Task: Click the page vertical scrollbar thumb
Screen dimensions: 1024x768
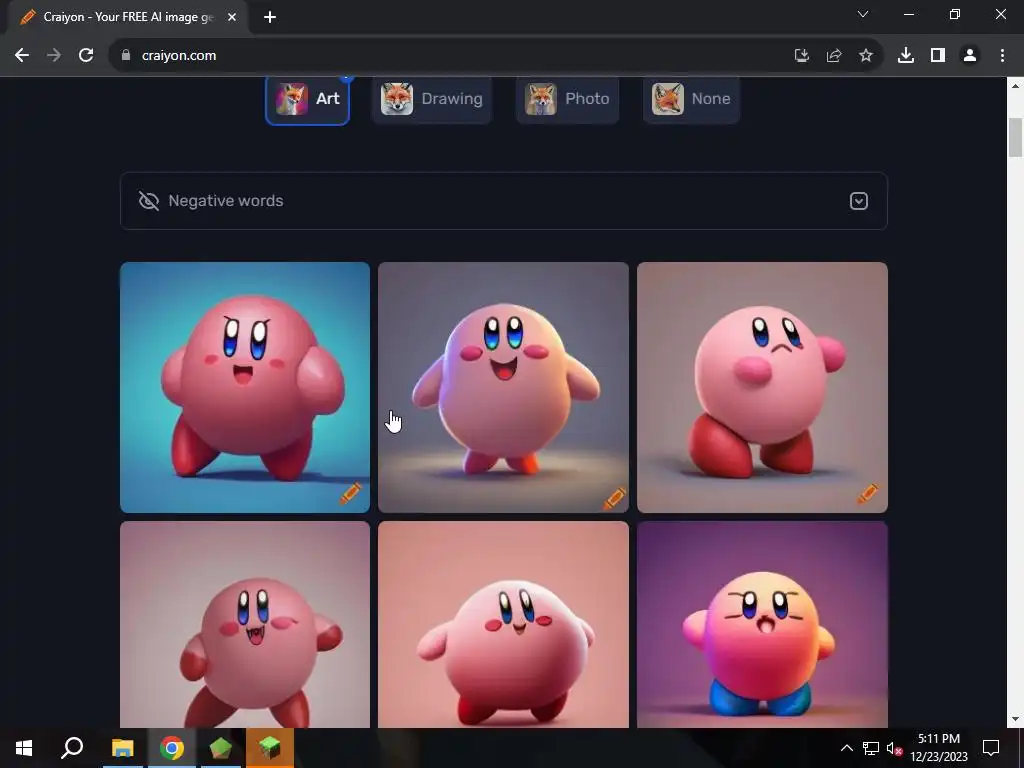Action: point(1015,137)
